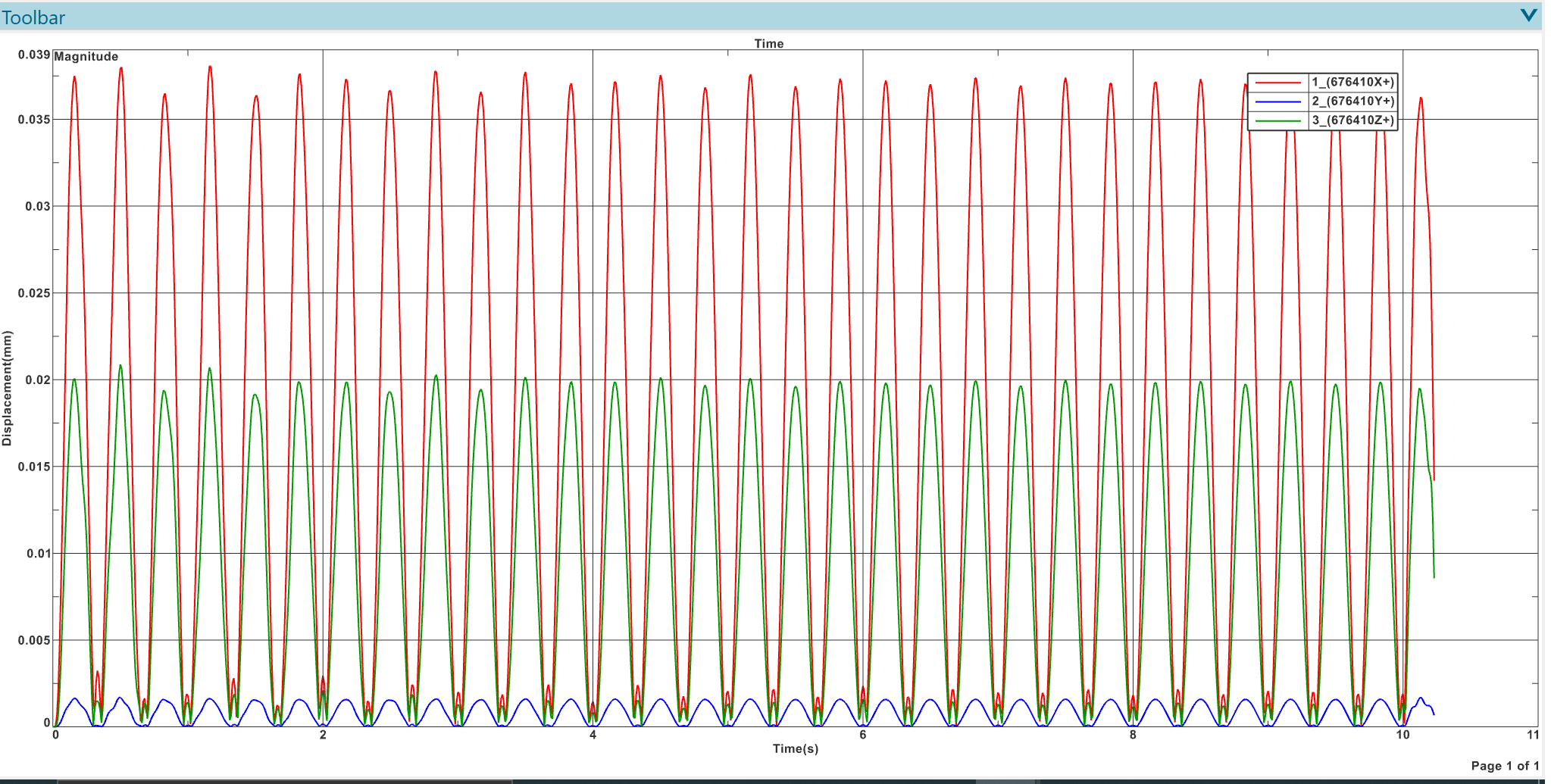Screen dimensions: 1551x784
Task: Select the 1_(676410X+) legend entry
Action: click(x=1352, y=82)
